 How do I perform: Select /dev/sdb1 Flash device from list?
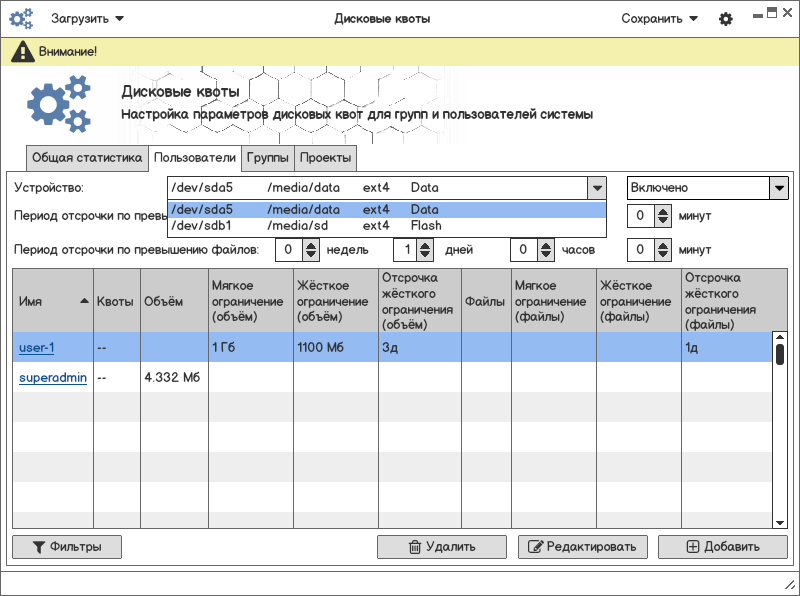pos(387,226)
